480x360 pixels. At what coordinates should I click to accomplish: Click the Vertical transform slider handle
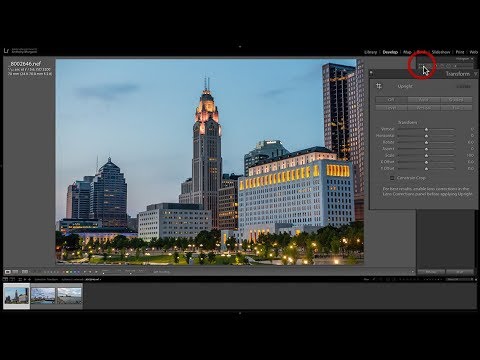coord(426,129)
